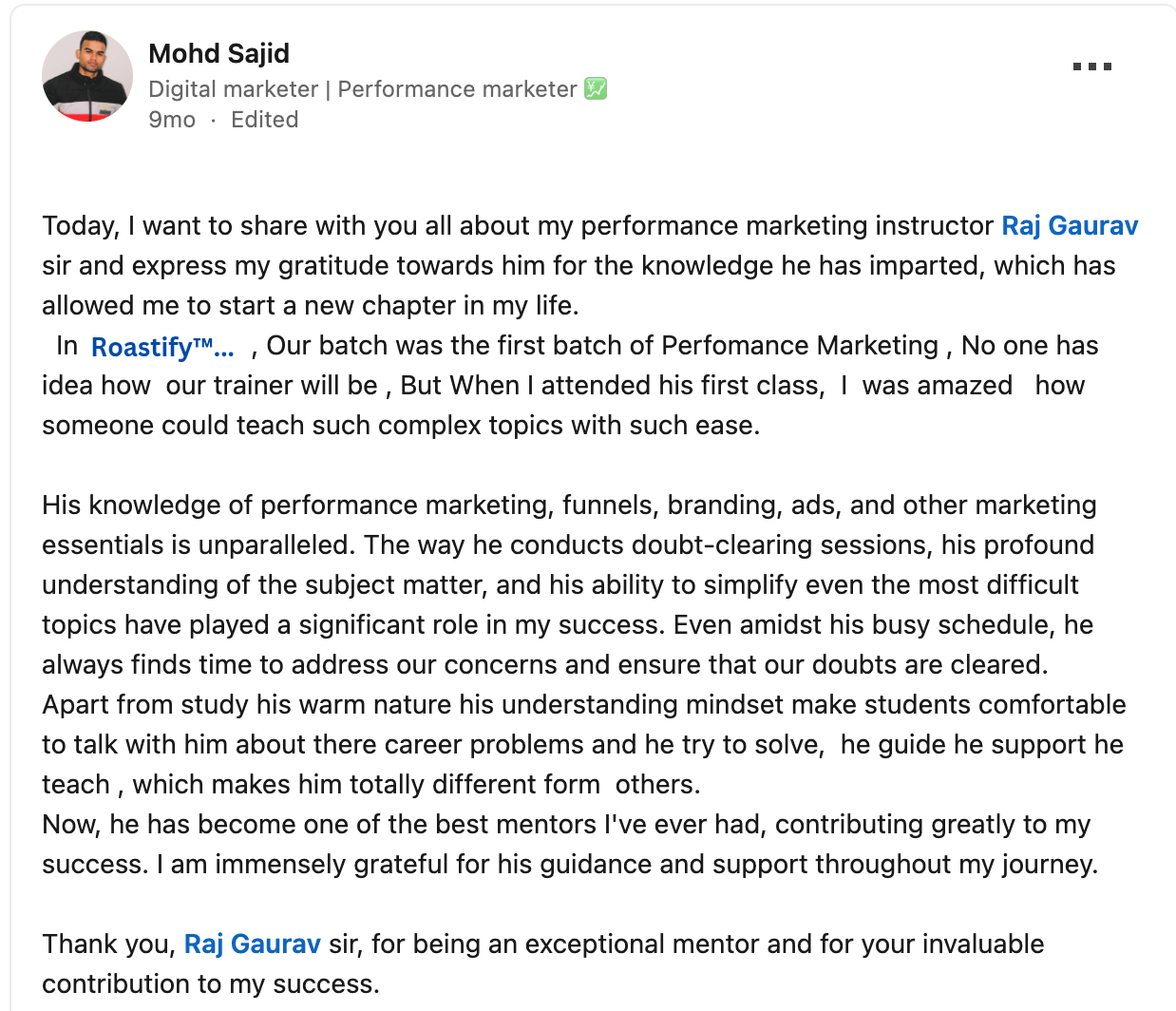Click the line starting 'Now, he has become'
Screen dimensions: 1176x1011
tap(565, 825)
